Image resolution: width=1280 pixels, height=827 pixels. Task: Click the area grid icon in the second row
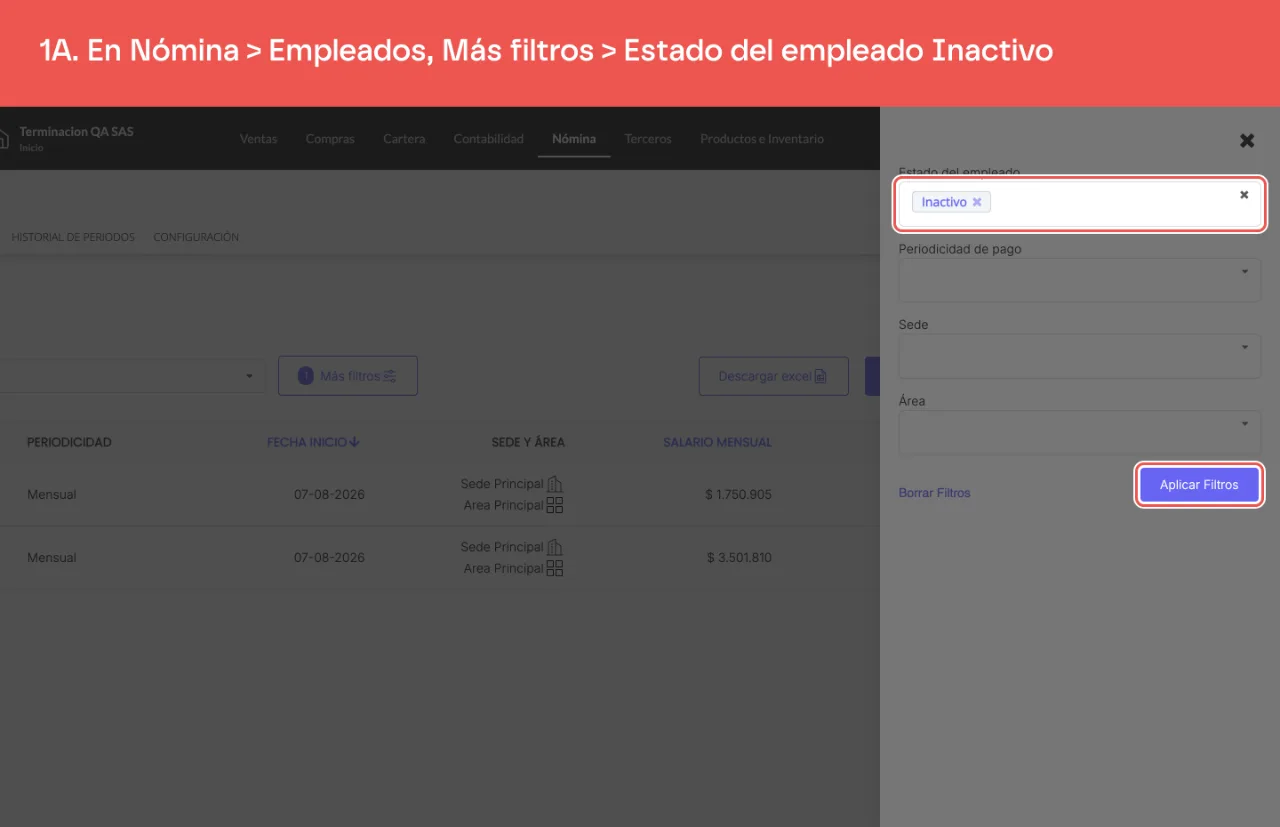[x=555, y=568]
